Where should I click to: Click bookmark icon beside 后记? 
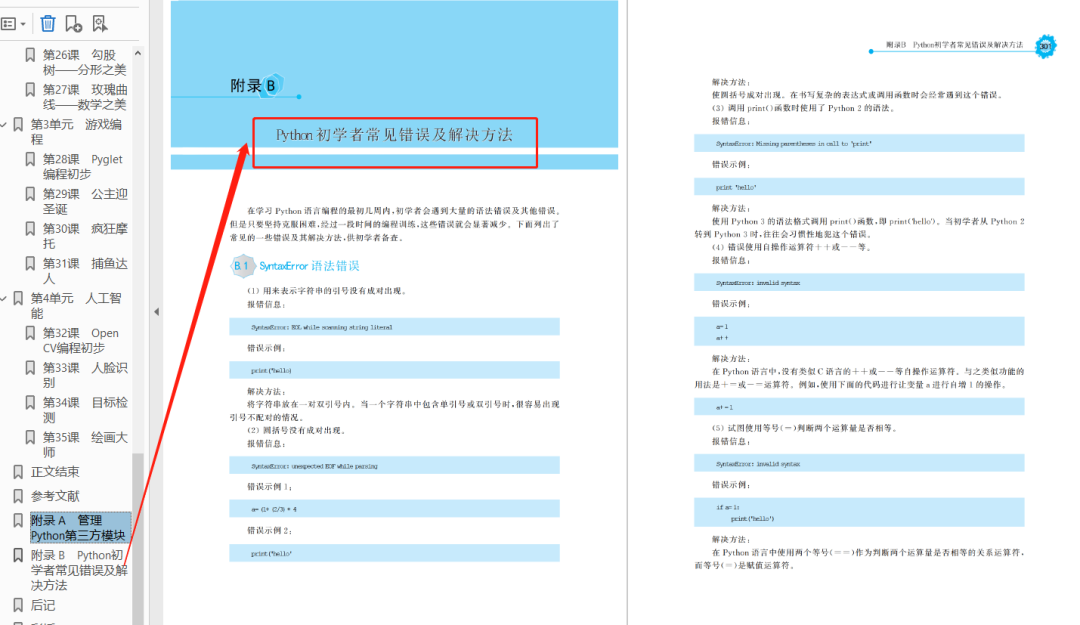(19, 606)
